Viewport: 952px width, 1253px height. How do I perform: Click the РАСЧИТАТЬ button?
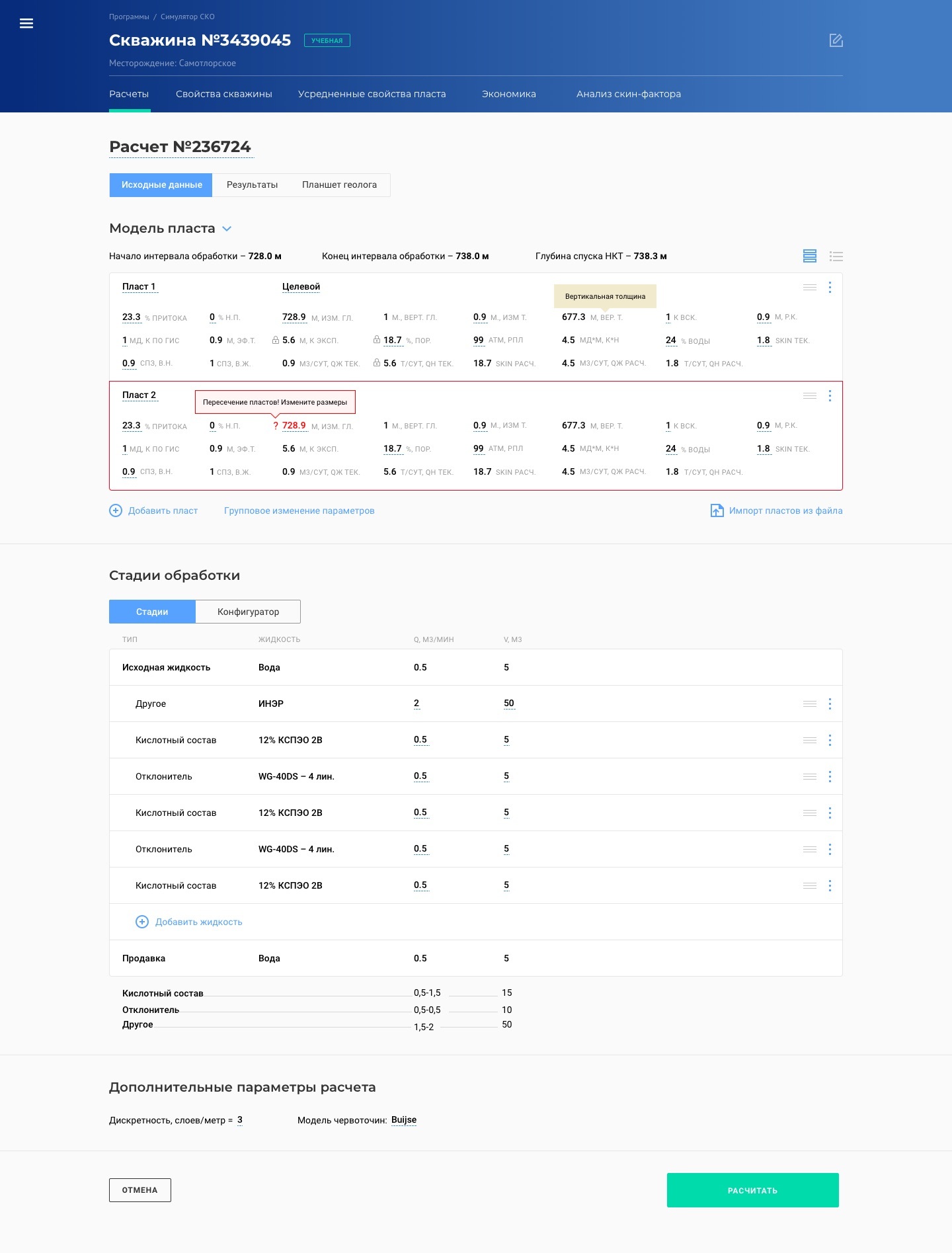pos(752,1190)
